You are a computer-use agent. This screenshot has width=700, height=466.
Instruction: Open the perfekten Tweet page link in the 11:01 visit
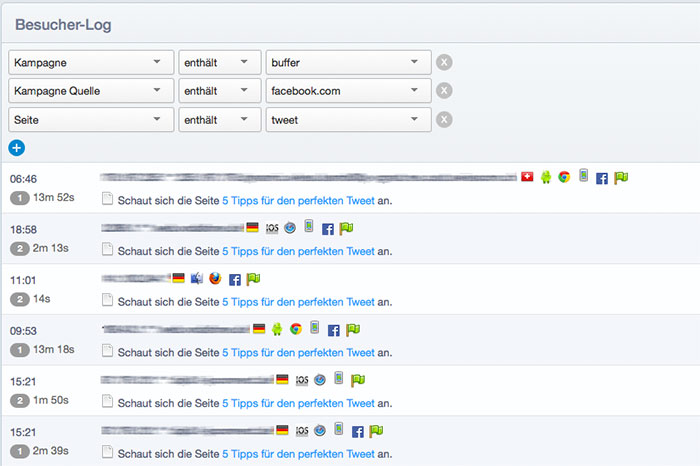click(x=298, y=302)
